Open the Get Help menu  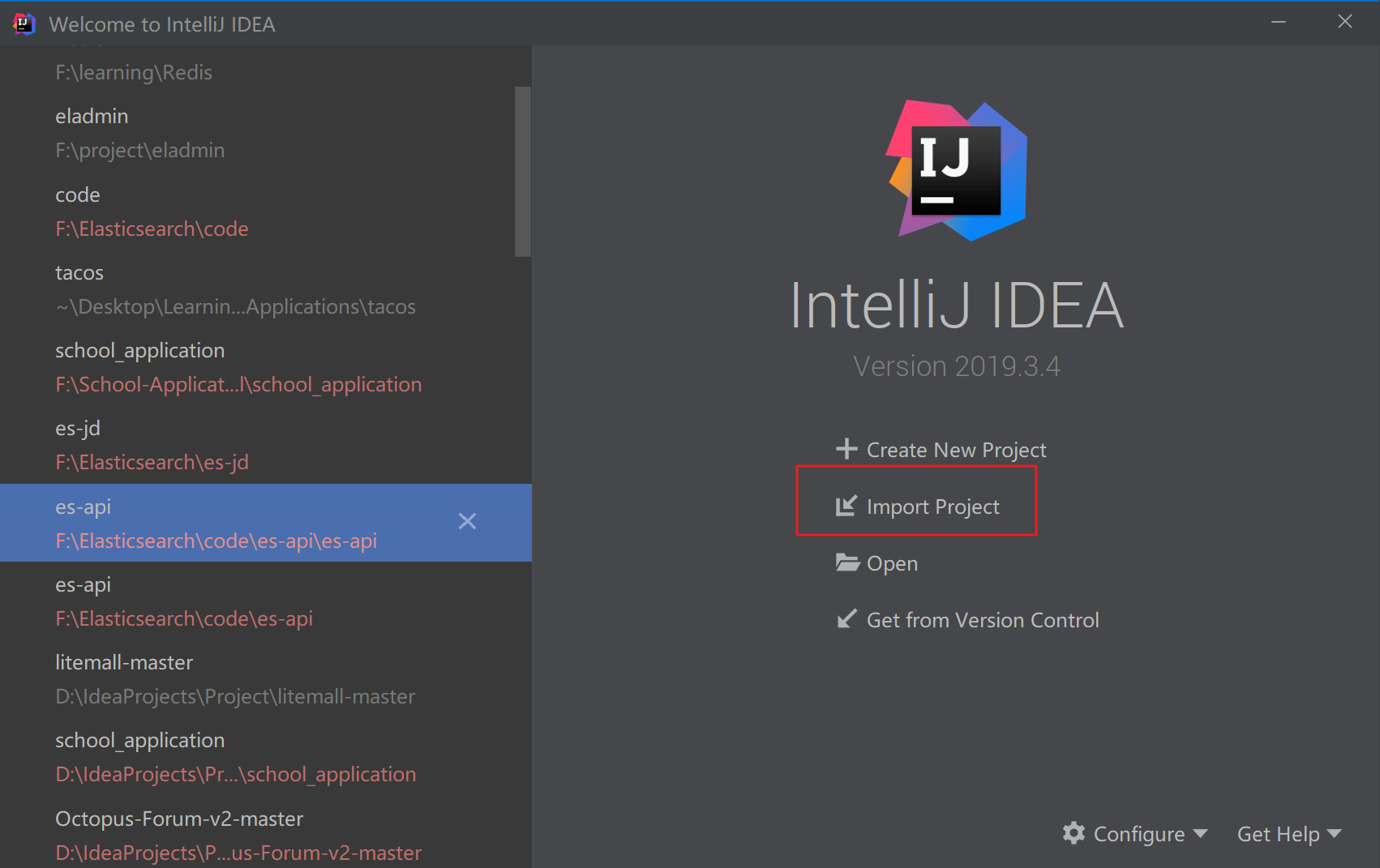[x=1289, y=834]
